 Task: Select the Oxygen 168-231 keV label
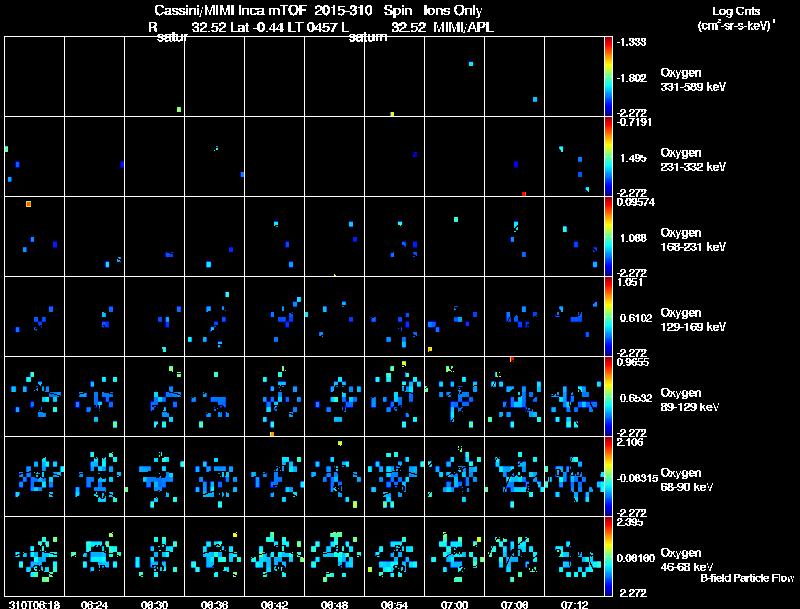pyautogui.click(x=693, y=240)
